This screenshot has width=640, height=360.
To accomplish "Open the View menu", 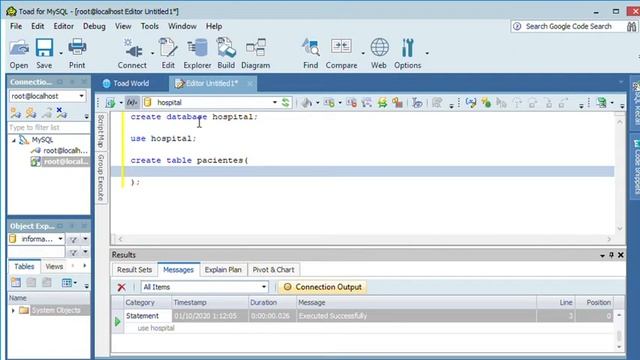I will tap(123, 26).
